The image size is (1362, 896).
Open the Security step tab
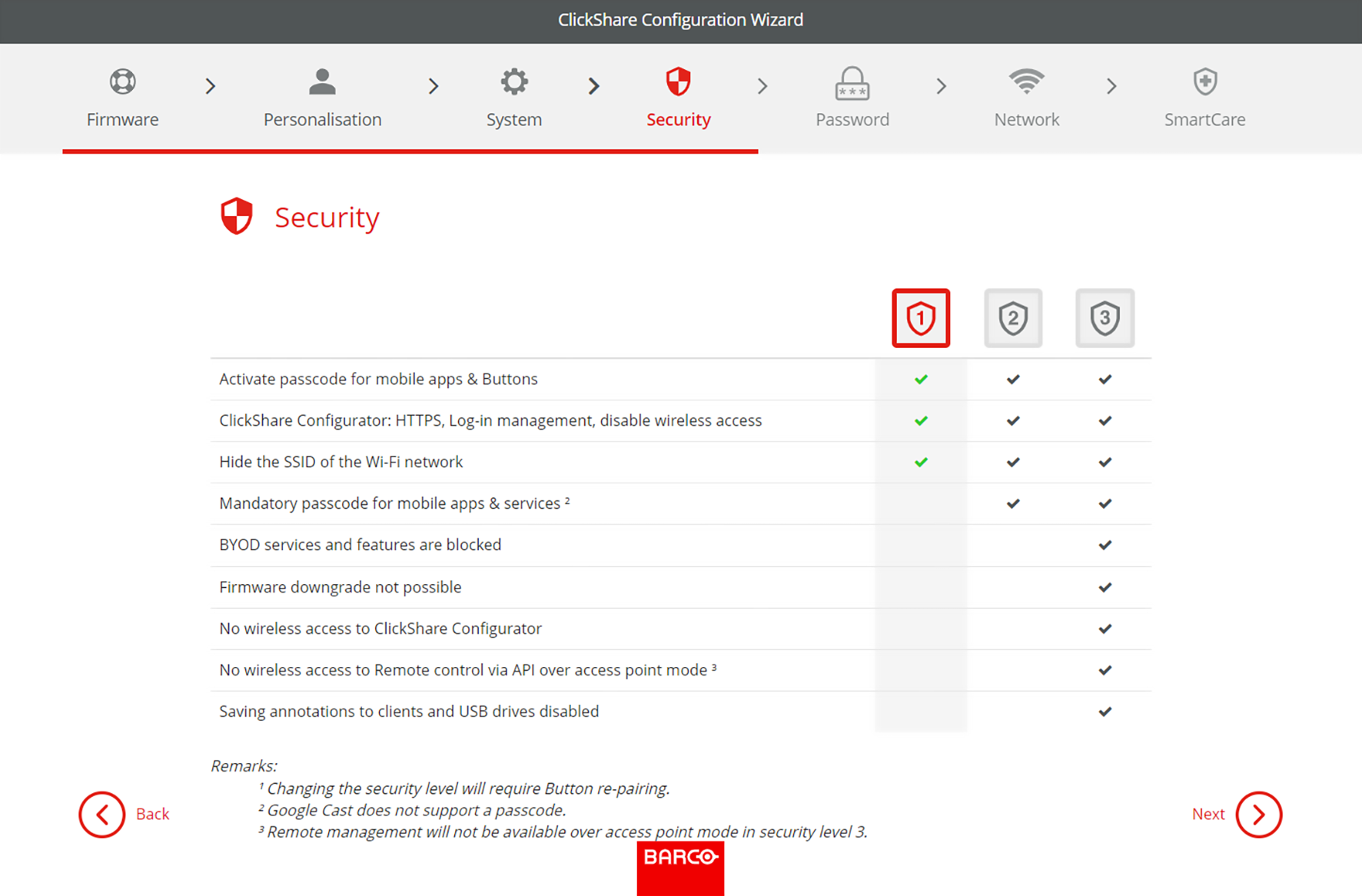pos(678,97)
